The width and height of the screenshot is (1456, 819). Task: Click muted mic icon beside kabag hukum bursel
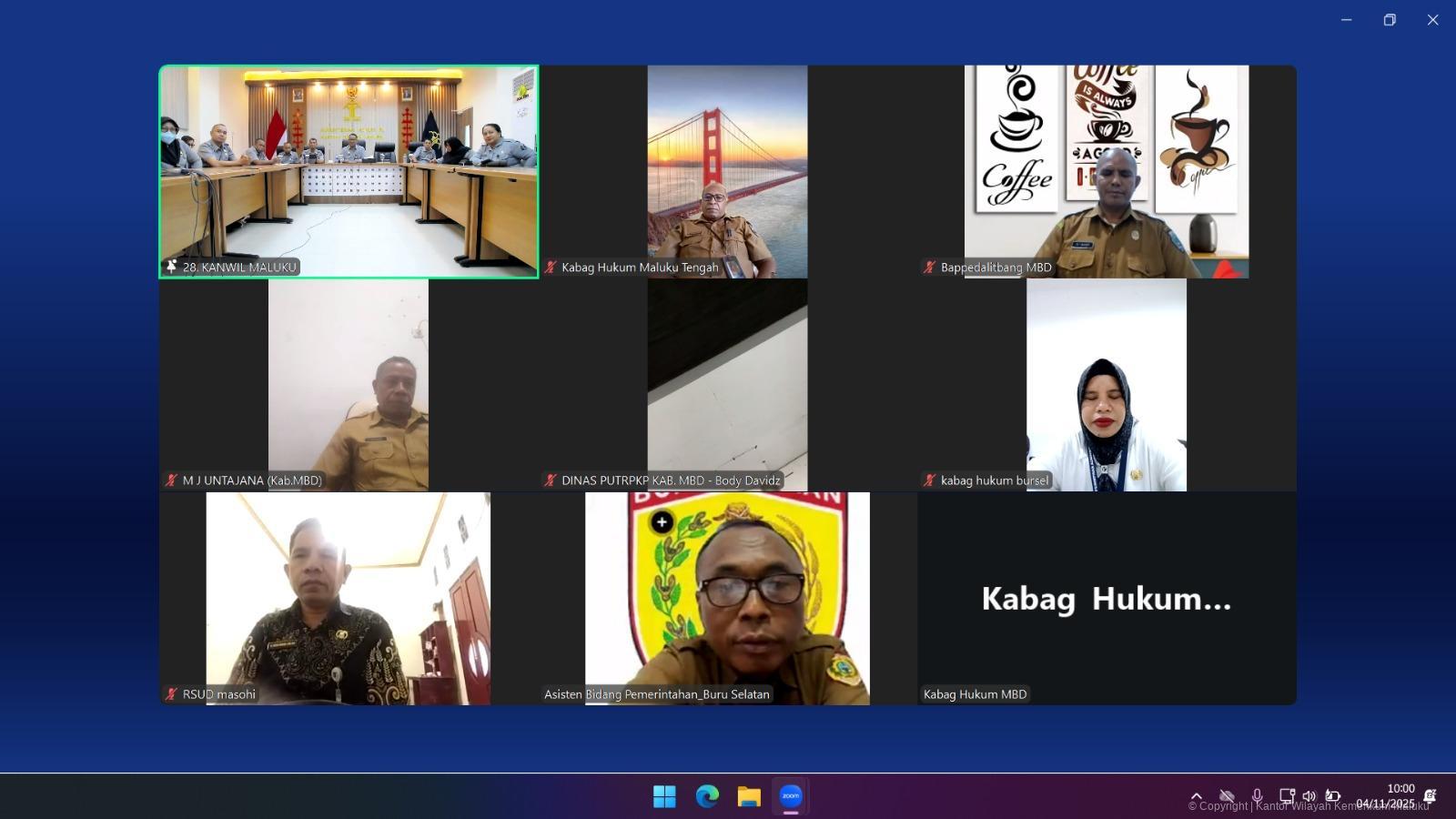pyautogui.click(x=929, y=480)
